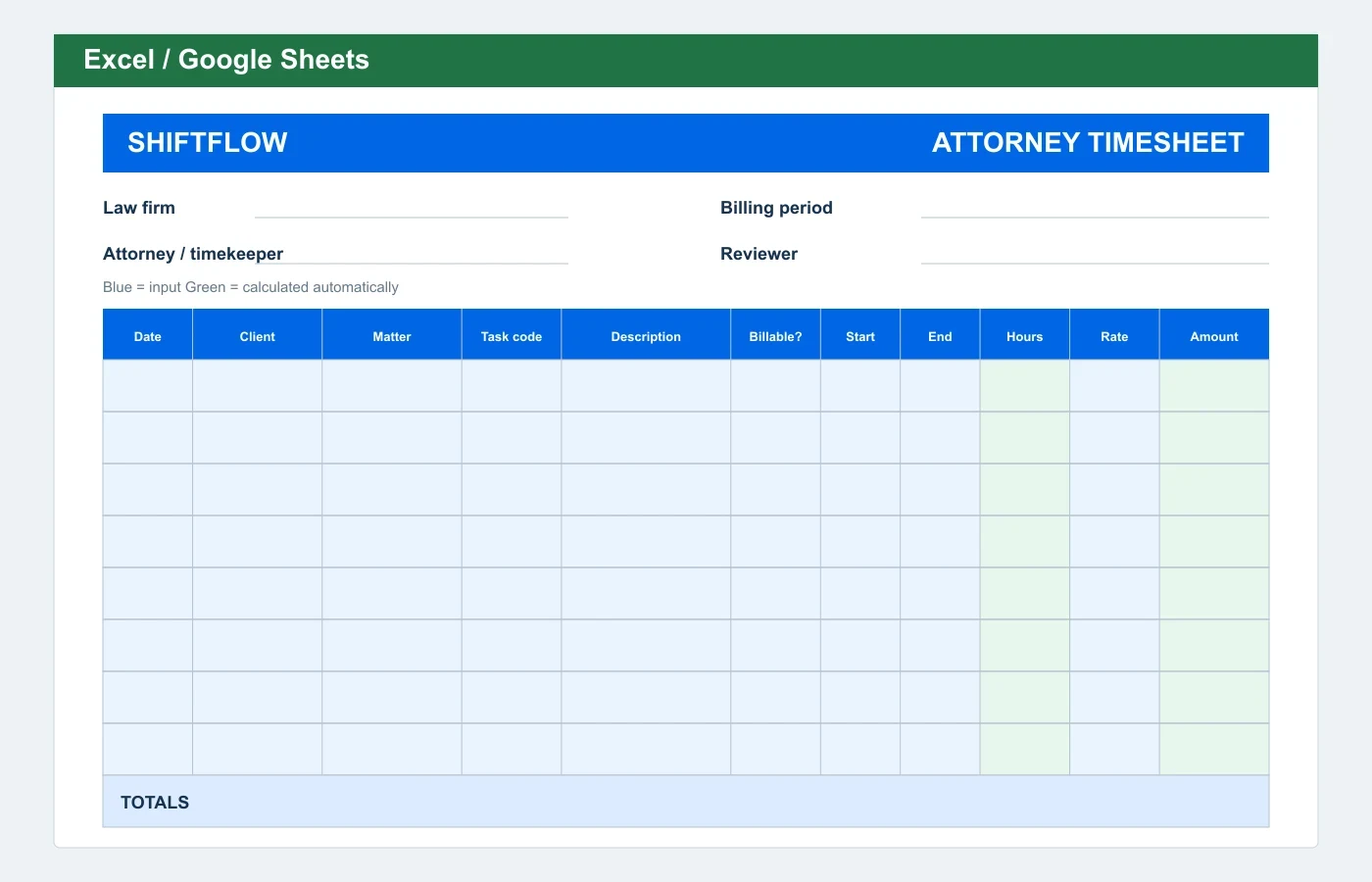Image resolution: width=1372 pixels, height=882 pixels.
Task: Select the SHIFTFLOW brand name
Action: point(208,143)
